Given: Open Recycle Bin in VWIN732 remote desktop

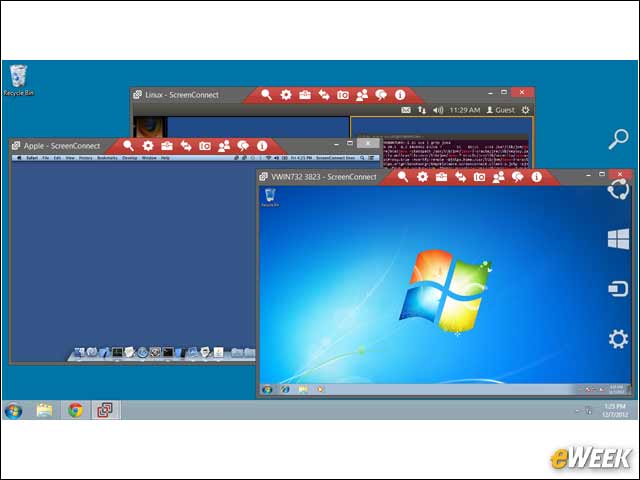Looking at the screenshot, I should click(x=270, y=197).
